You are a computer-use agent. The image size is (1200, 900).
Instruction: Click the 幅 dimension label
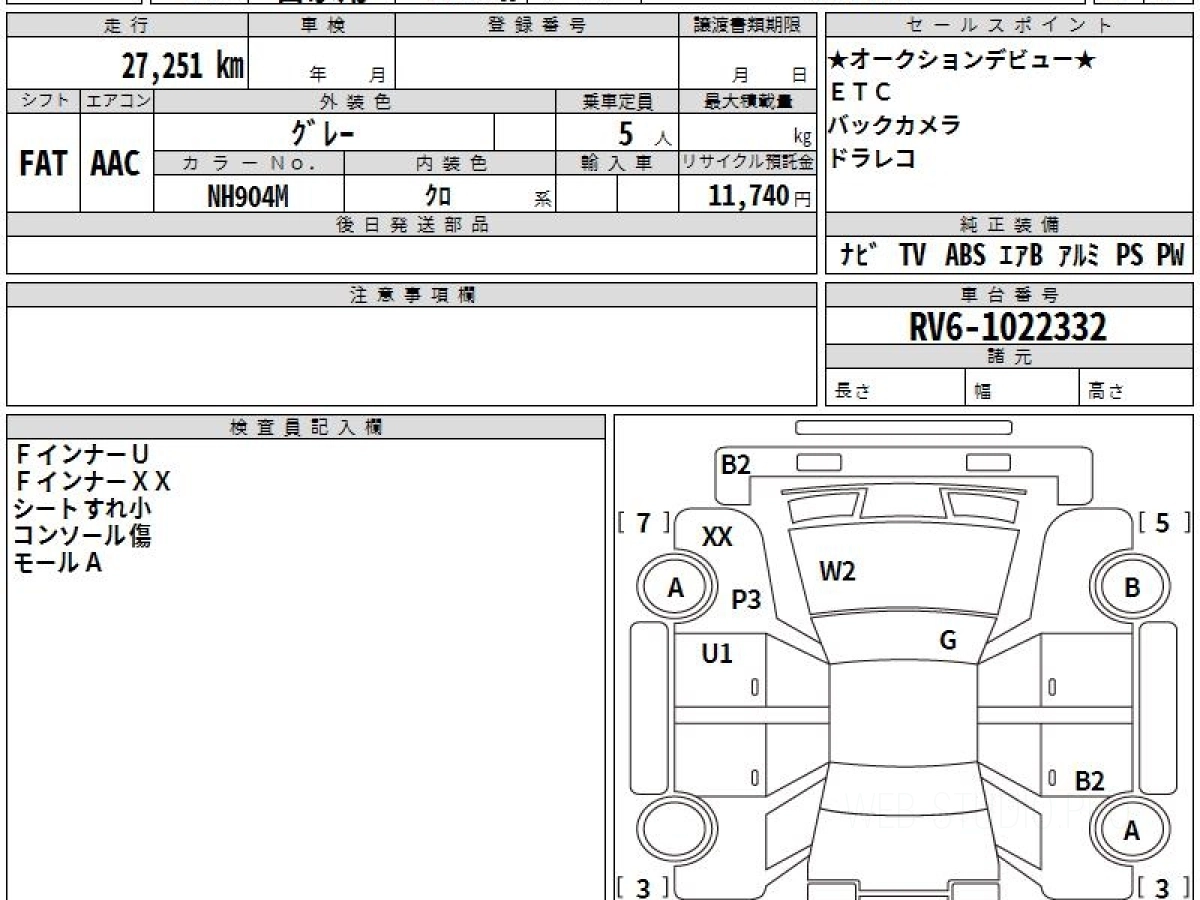(x=983, y=392)
